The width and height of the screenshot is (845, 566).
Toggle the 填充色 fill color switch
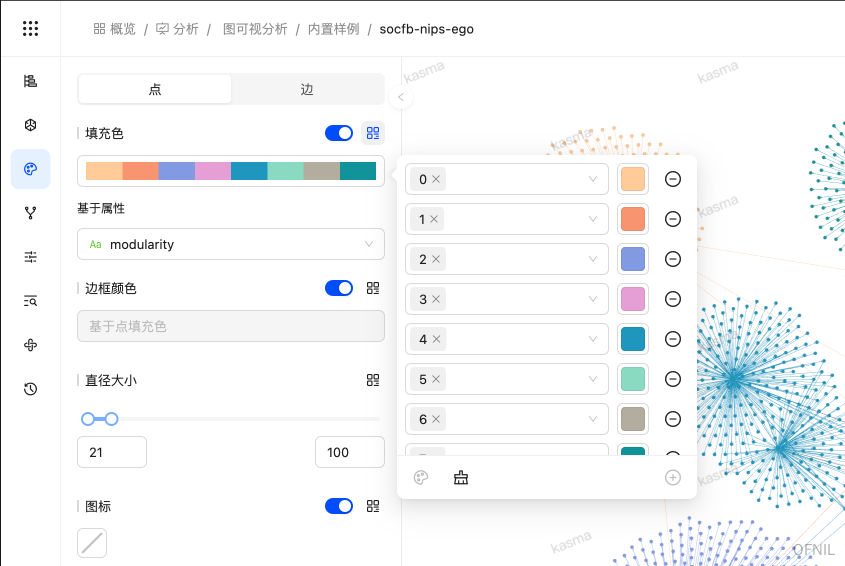pyautogui.click(x=339, y=133)
